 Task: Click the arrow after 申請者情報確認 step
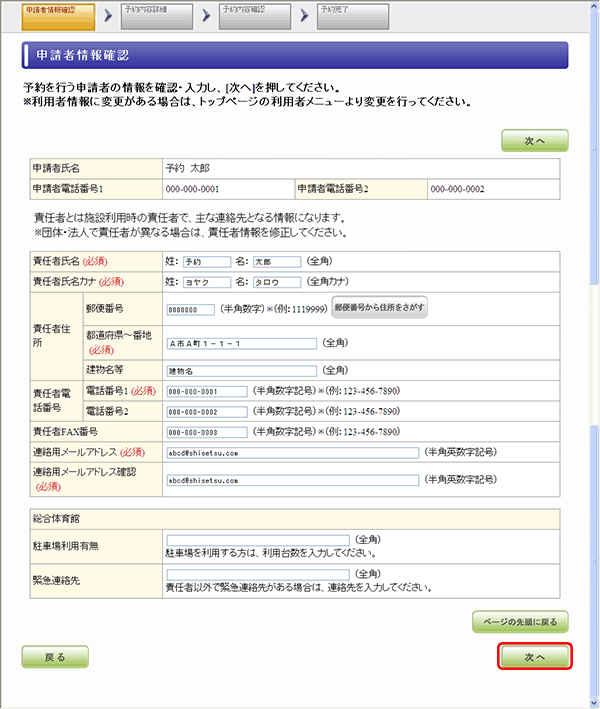pyautogui.click(x=108, y=16)
